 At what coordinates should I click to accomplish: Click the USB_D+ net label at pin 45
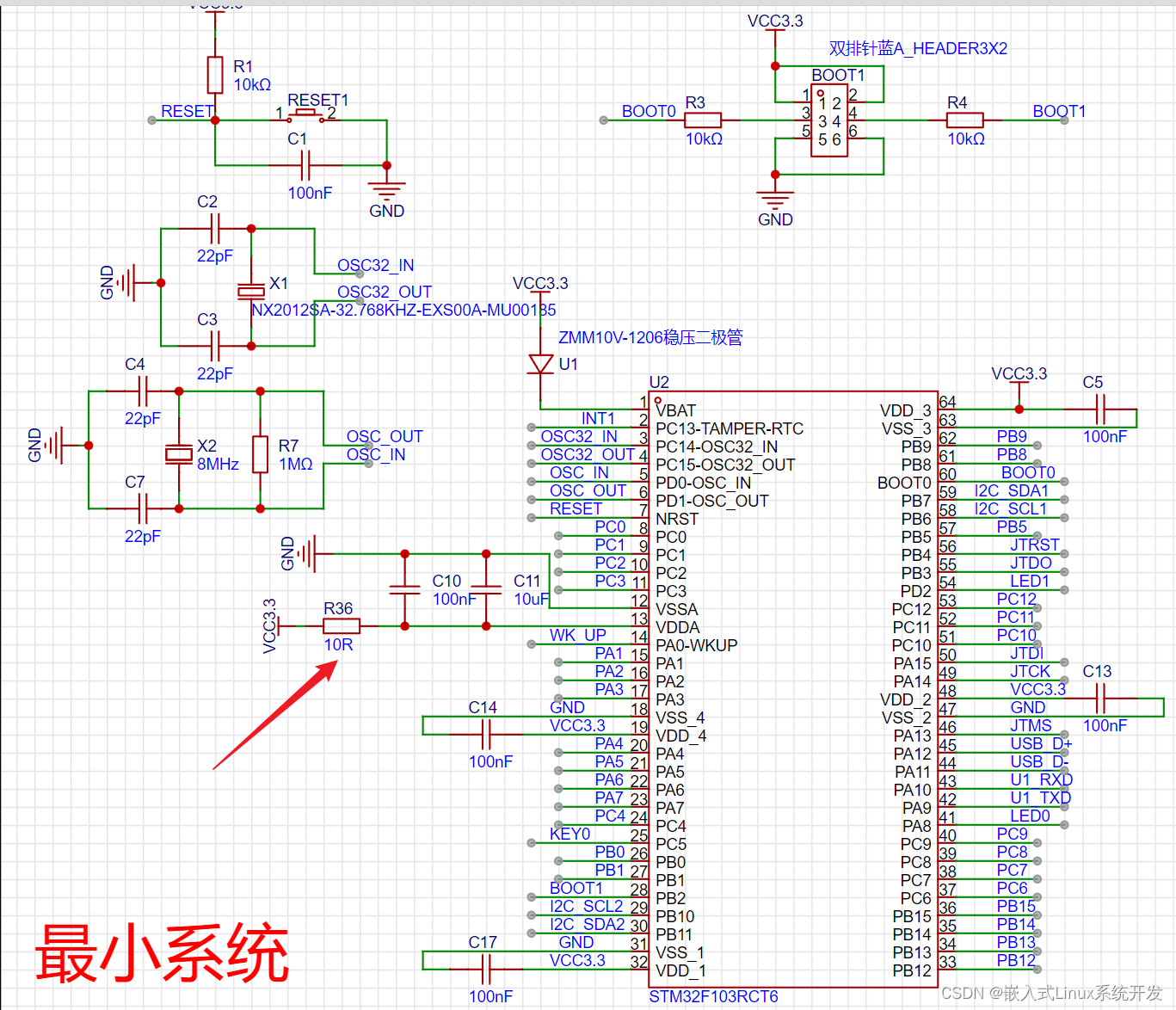tap(1041, 743)
